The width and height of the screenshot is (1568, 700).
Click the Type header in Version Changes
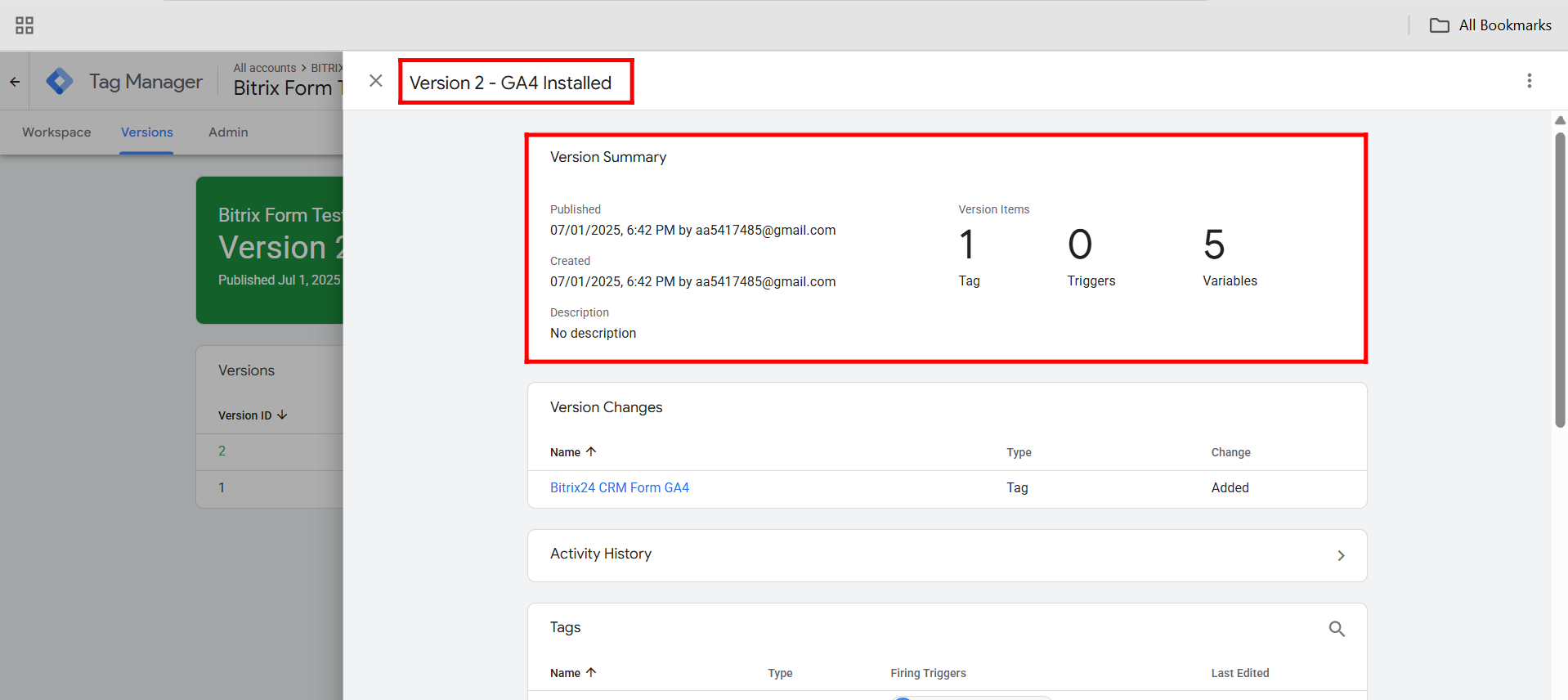(x=1019, y=452)
